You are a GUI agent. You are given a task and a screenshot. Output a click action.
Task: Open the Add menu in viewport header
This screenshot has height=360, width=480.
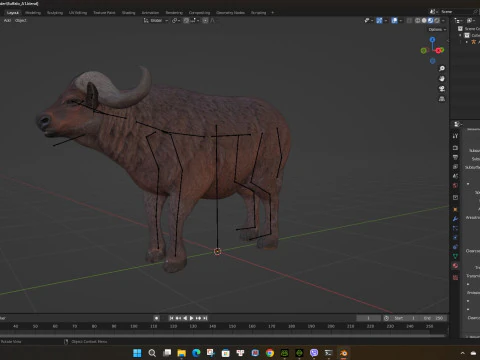(7, 21)
